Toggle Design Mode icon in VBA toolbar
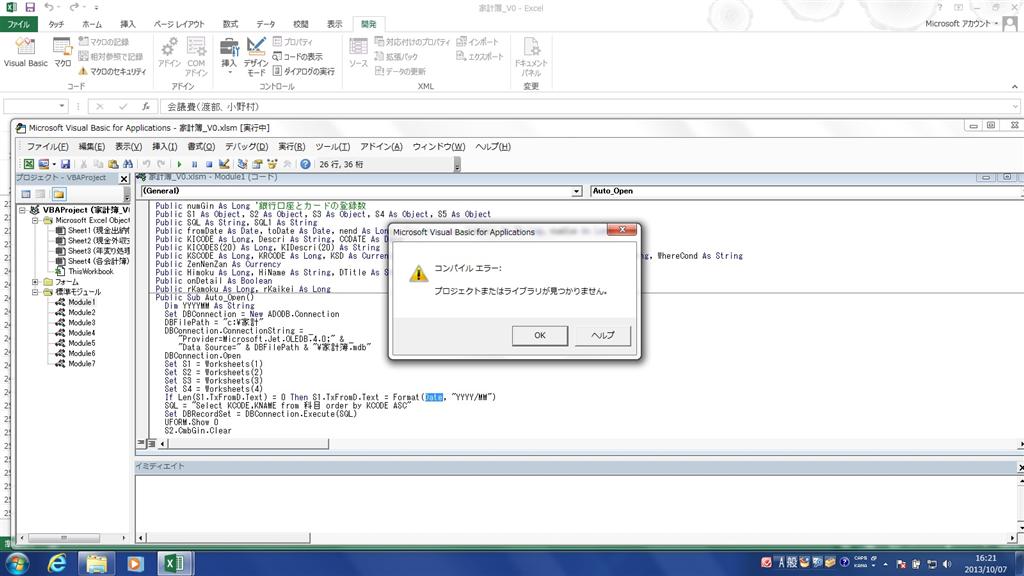1024x576 pixels. (x=224, y=165)
